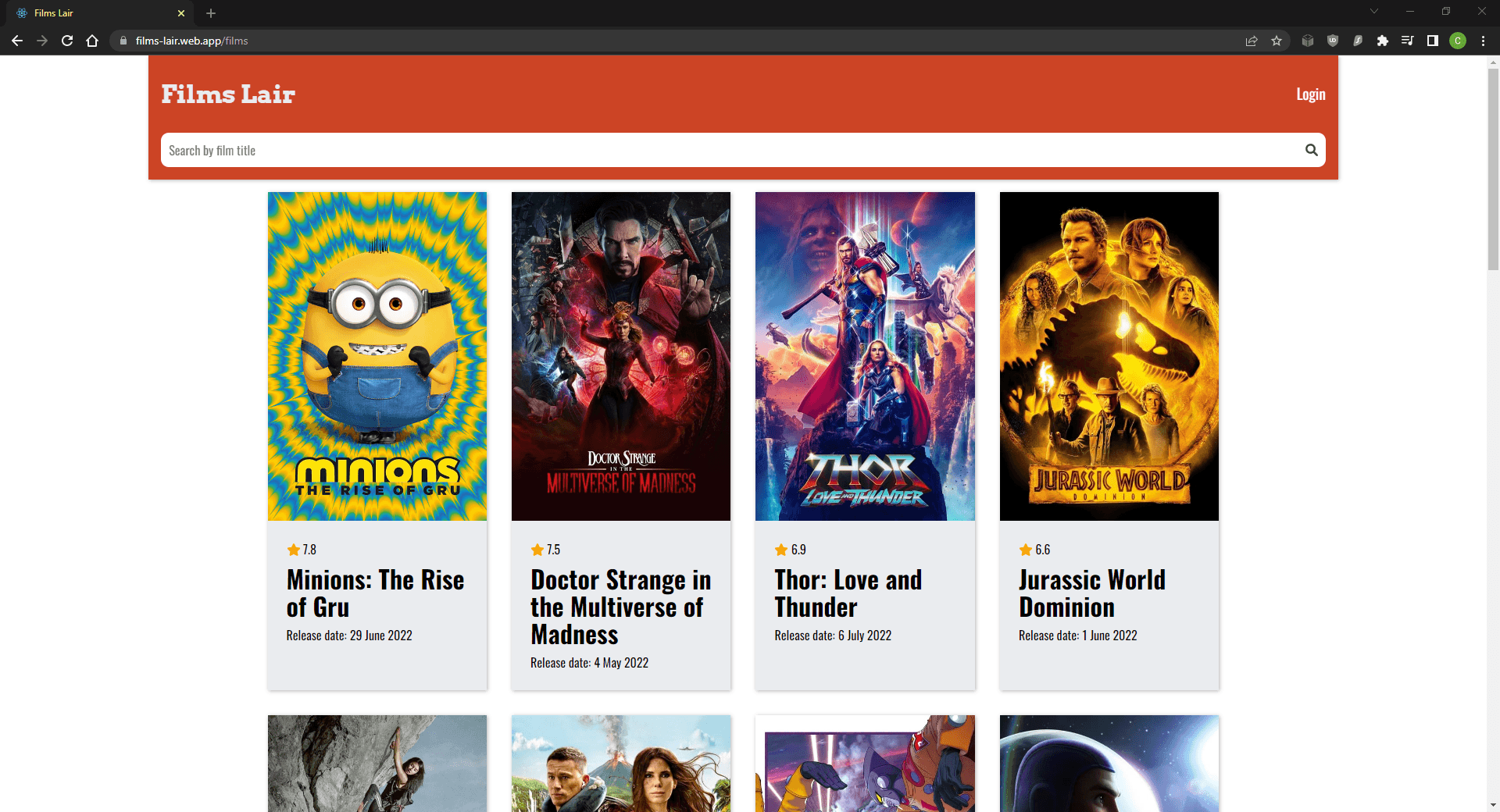Click Doctor Strange in the Multiverse of Madness title
The image size is (1500, 812).
coord(621,607)
